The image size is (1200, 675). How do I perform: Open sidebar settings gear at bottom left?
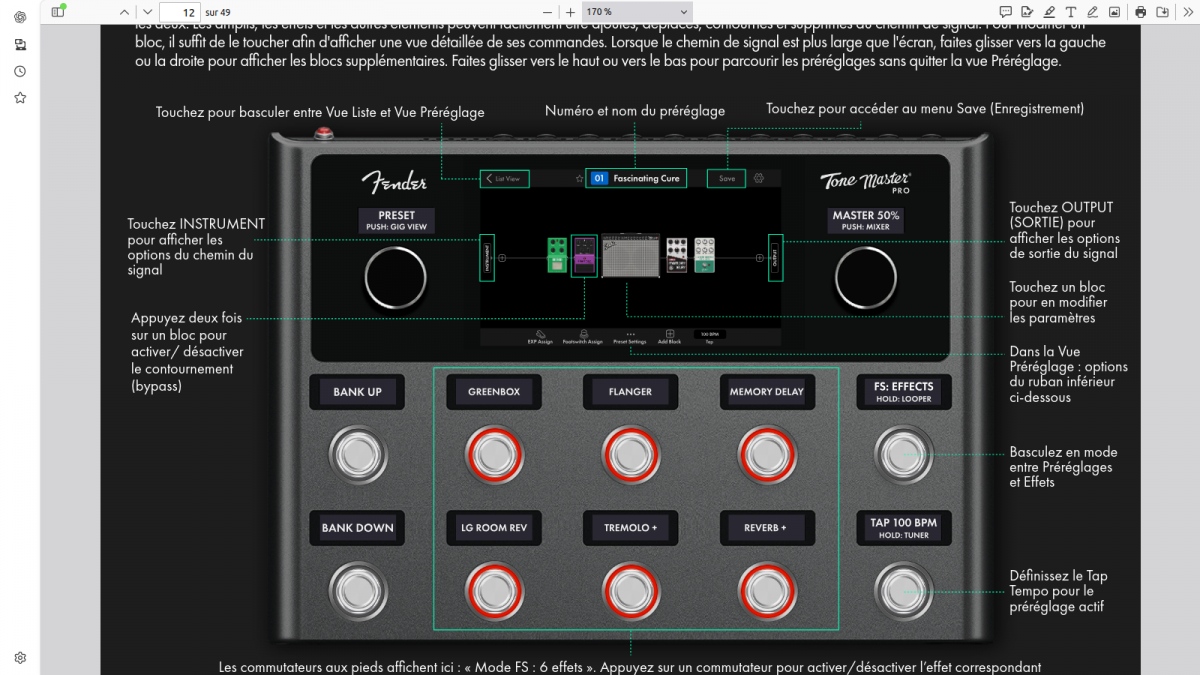20,658
